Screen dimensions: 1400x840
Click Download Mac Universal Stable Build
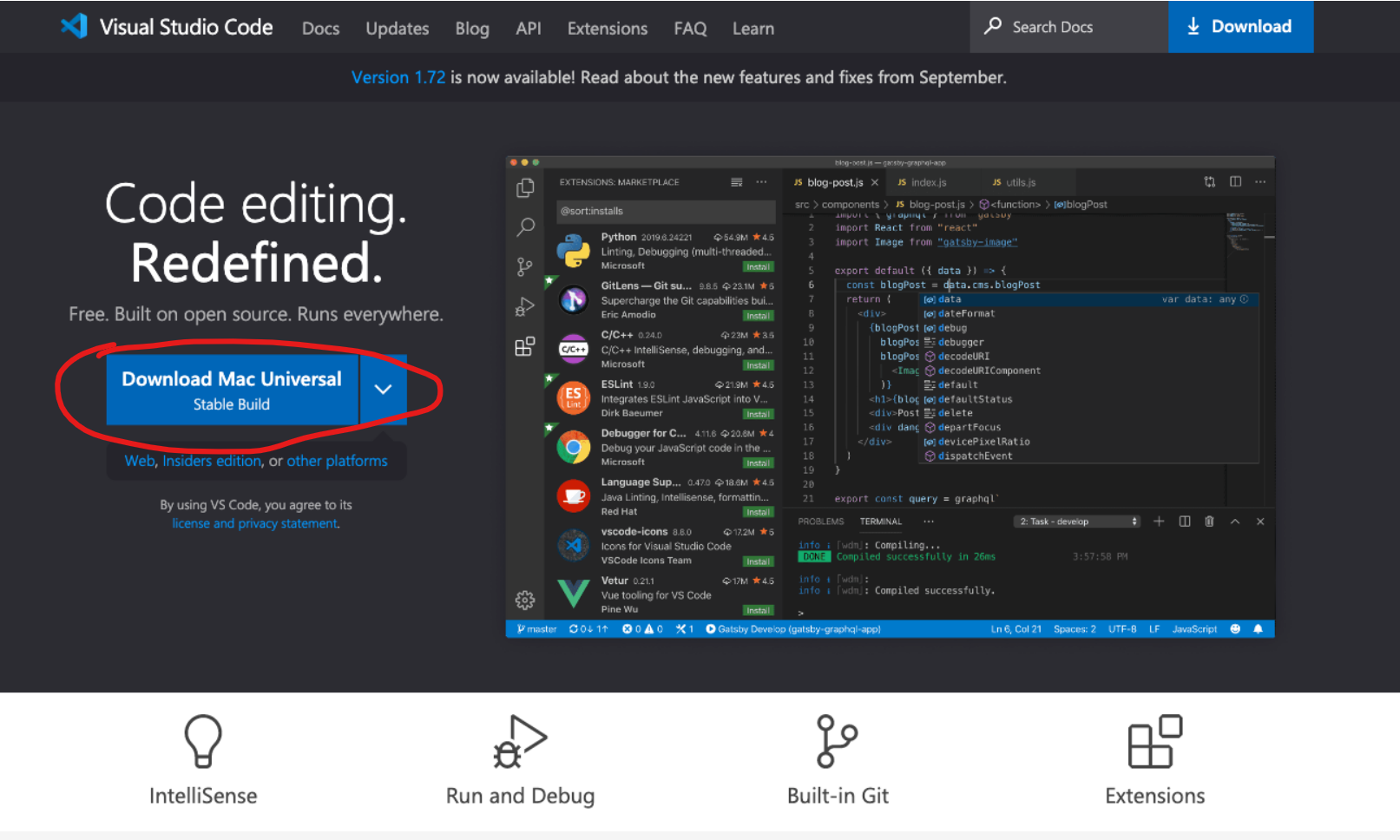[x=232, y=390]
